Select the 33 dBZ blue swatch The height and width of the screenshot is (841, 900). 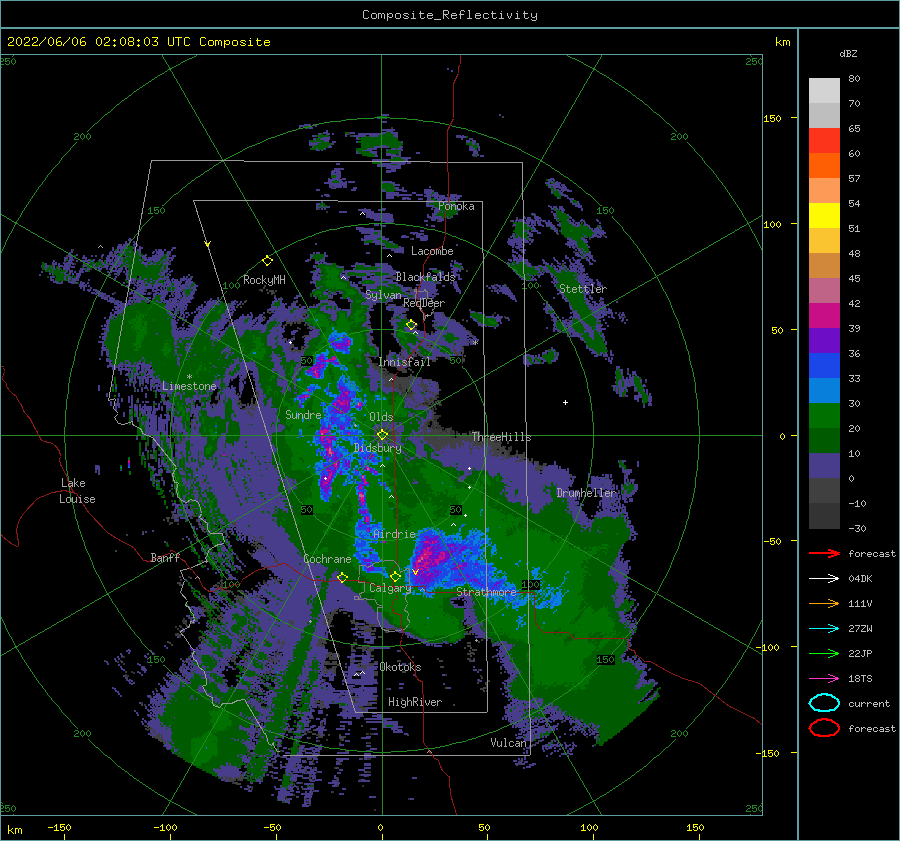[824, 391]
